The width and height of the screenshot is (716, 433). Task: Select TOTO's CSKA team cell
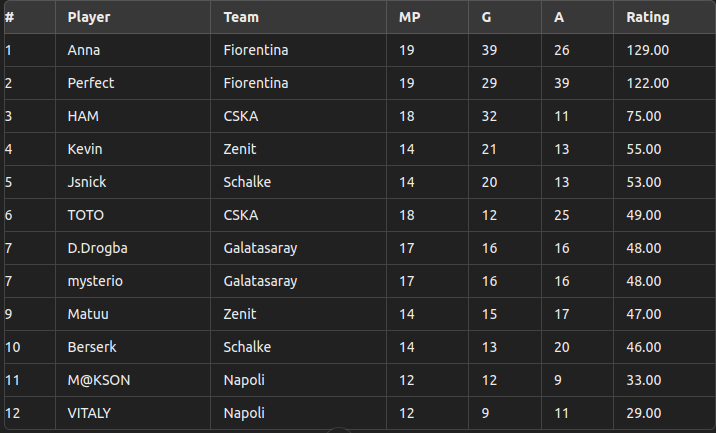(x=298, y=215)
